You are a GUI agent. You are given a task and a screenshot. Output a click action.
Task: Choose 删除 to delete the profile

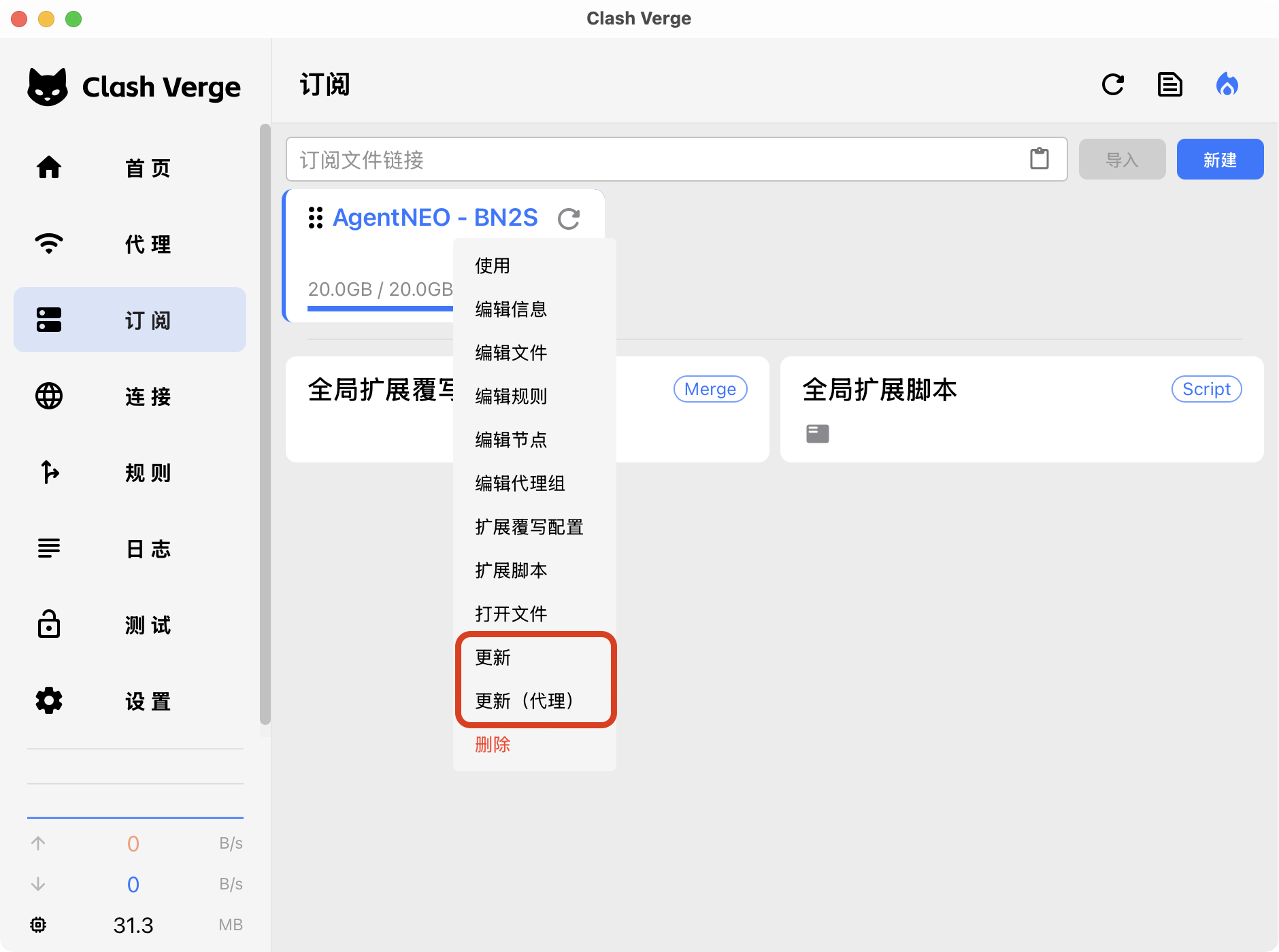tap(535, 744)
